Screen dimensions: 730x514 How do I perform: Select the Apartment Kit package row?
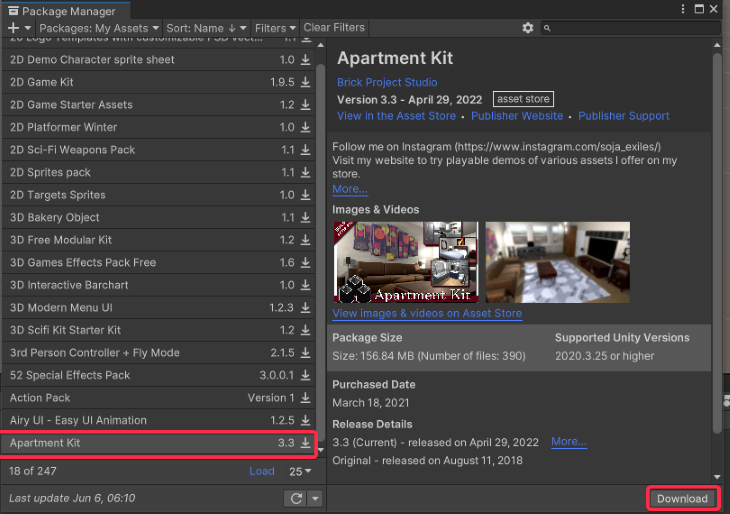tap(158, 443)
